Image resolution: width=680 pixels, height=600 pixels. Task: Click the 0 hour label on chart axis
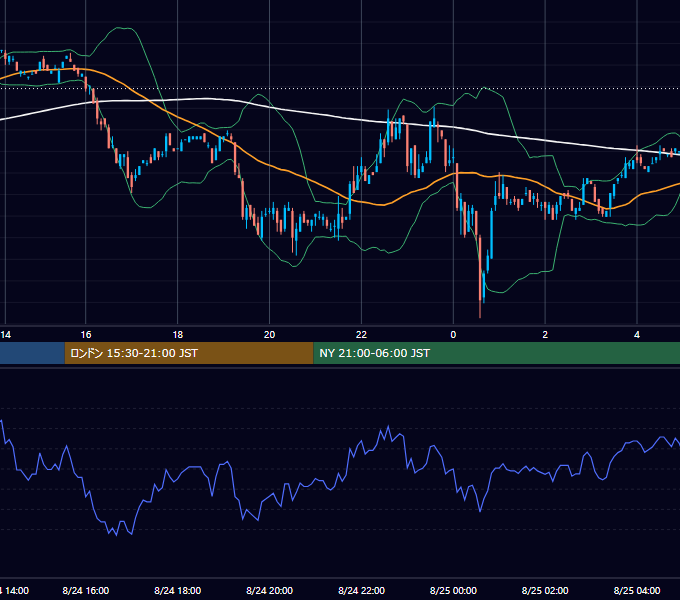(x=453, y=335)
